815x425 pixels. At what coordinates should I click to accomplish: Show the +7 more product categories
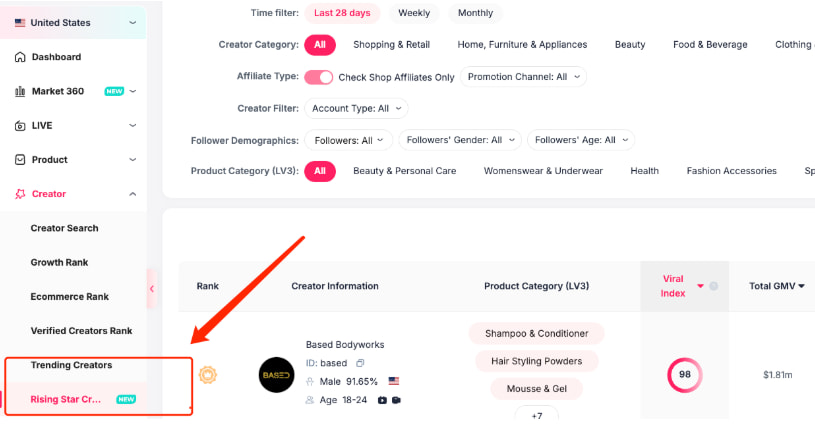(536, 415)
